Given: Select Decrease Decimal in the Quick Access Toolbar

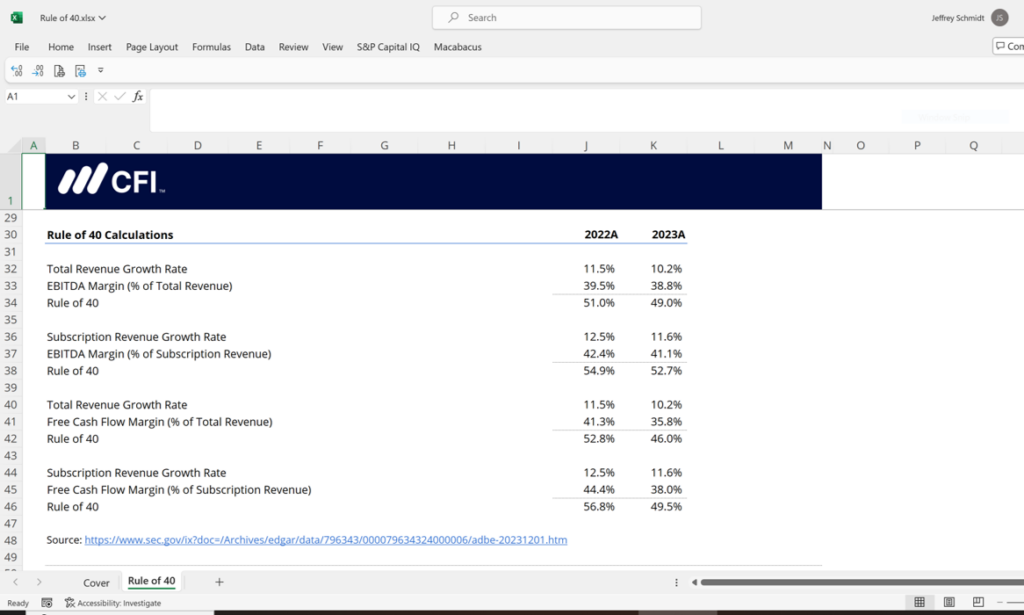Looking at the screenshot, I should tap(37, 70).
